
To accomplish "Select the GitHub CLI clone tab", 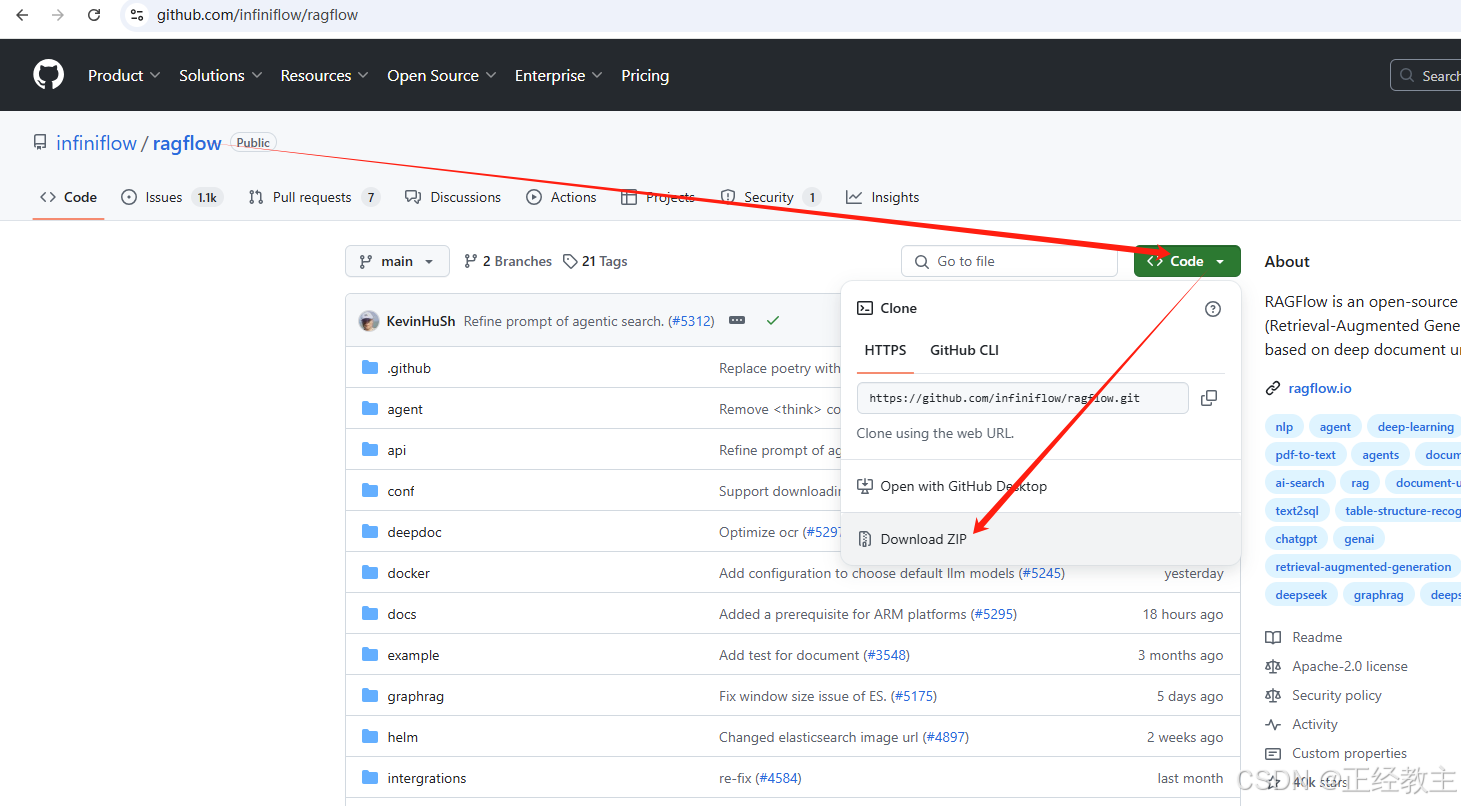I will pyautogui.click(x=964, y=350).
